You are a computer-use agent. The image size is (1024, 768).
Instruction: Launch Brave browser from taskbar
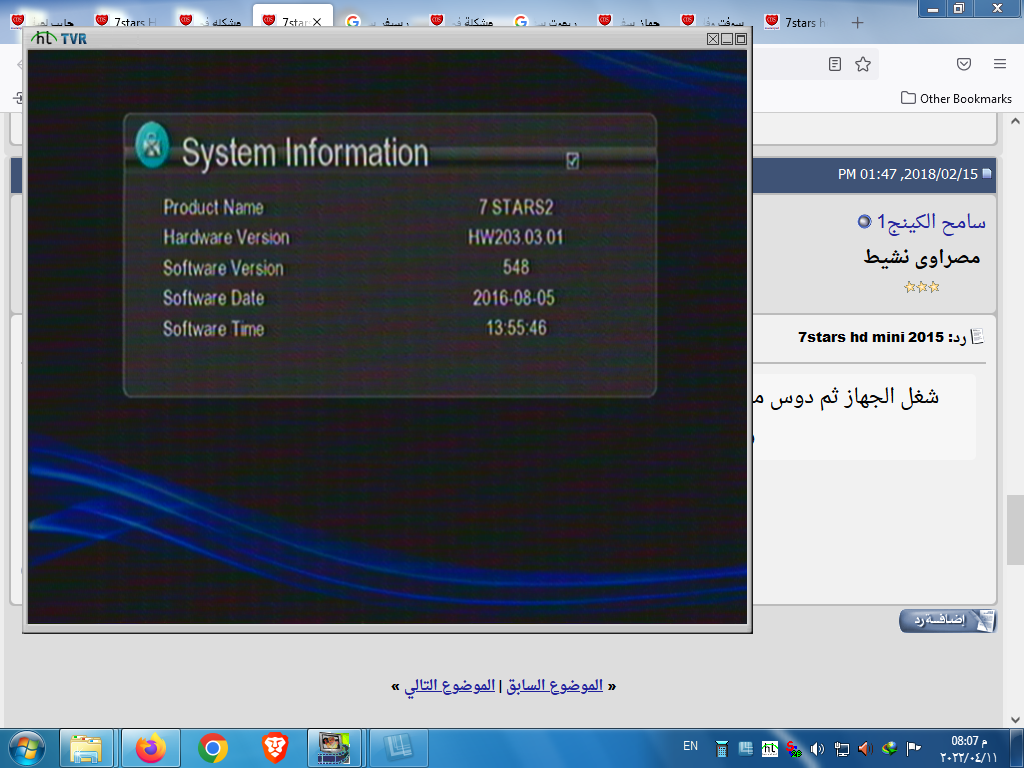point(275,748)
